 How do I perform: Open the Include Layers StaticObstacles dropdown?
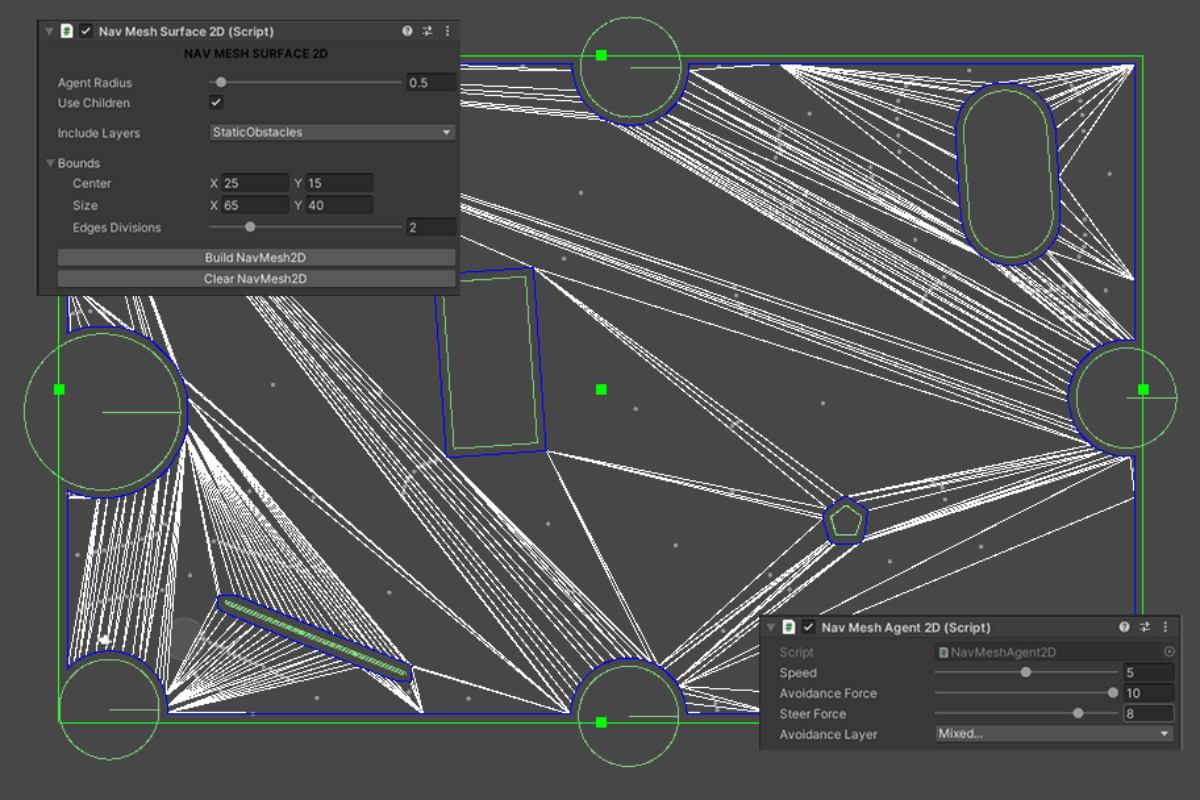332,132
